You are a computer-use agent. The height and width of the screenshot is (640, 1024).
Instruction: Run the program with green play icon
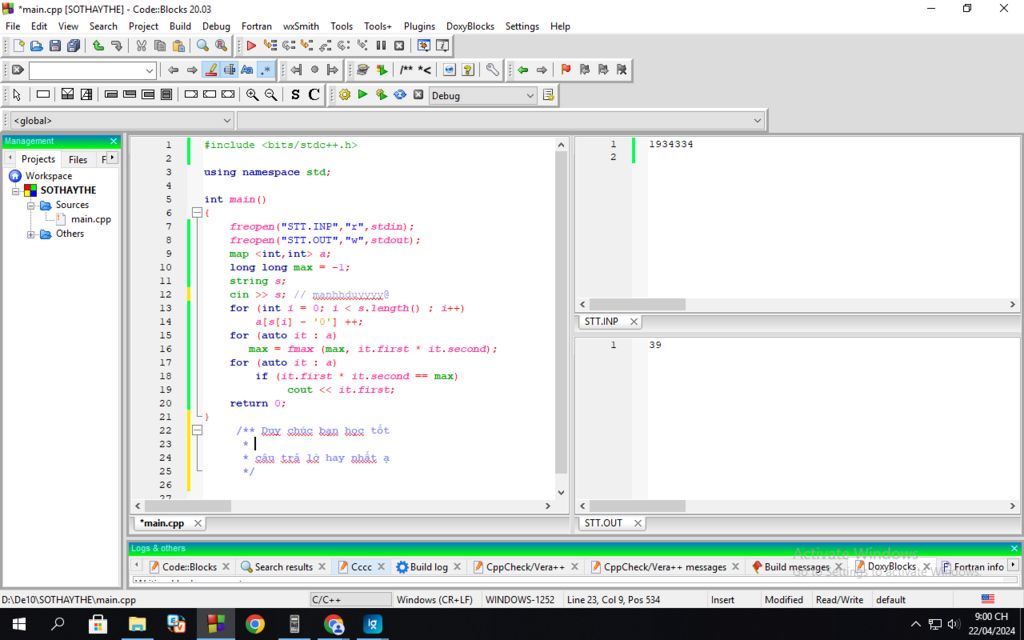point(362,95)
